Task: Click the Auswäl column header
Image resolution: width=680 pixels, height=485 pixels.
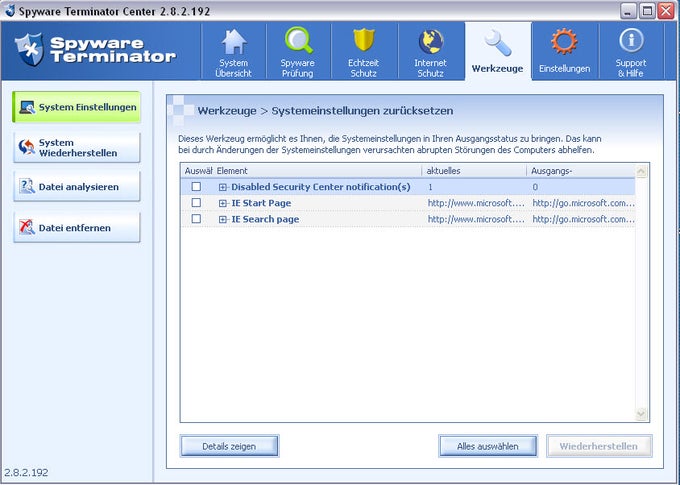Action: click(198, 171)
